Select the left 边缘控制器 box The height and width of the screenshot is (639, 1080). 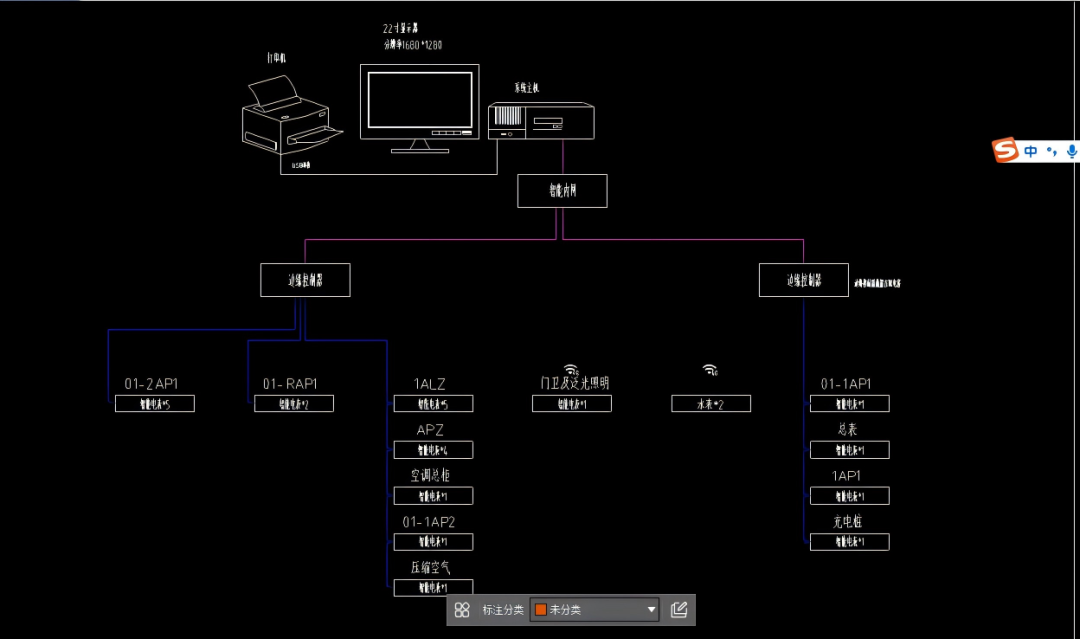click(304, 280)
